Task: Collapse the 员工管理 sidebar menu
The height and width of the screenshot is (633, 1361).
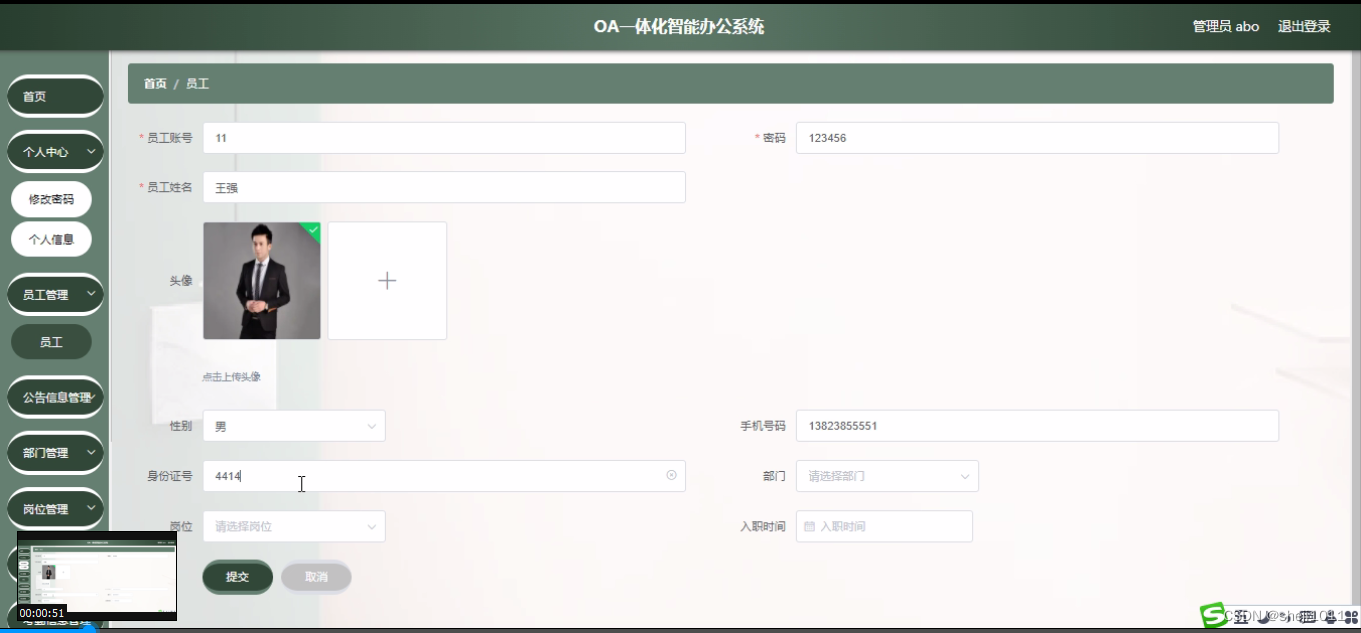Action: 54,294
